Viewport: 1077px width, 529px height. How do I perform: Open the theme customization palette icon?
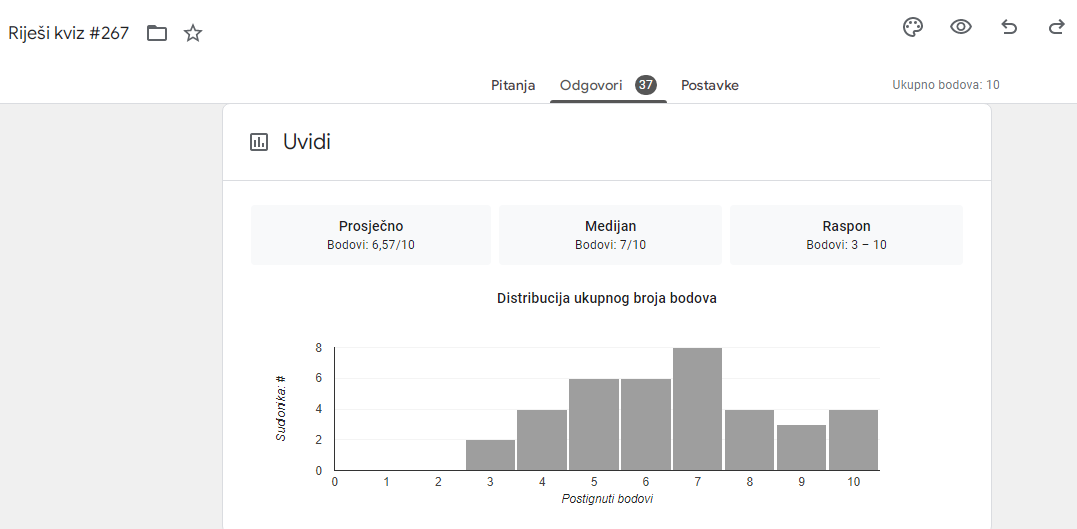point(912,27)
